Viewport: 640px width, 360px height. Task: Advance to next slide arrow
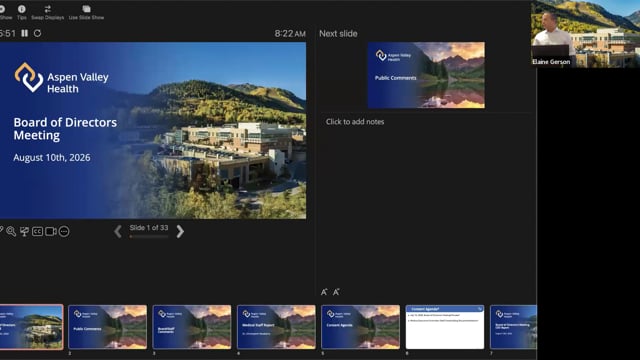click(180, 231)
